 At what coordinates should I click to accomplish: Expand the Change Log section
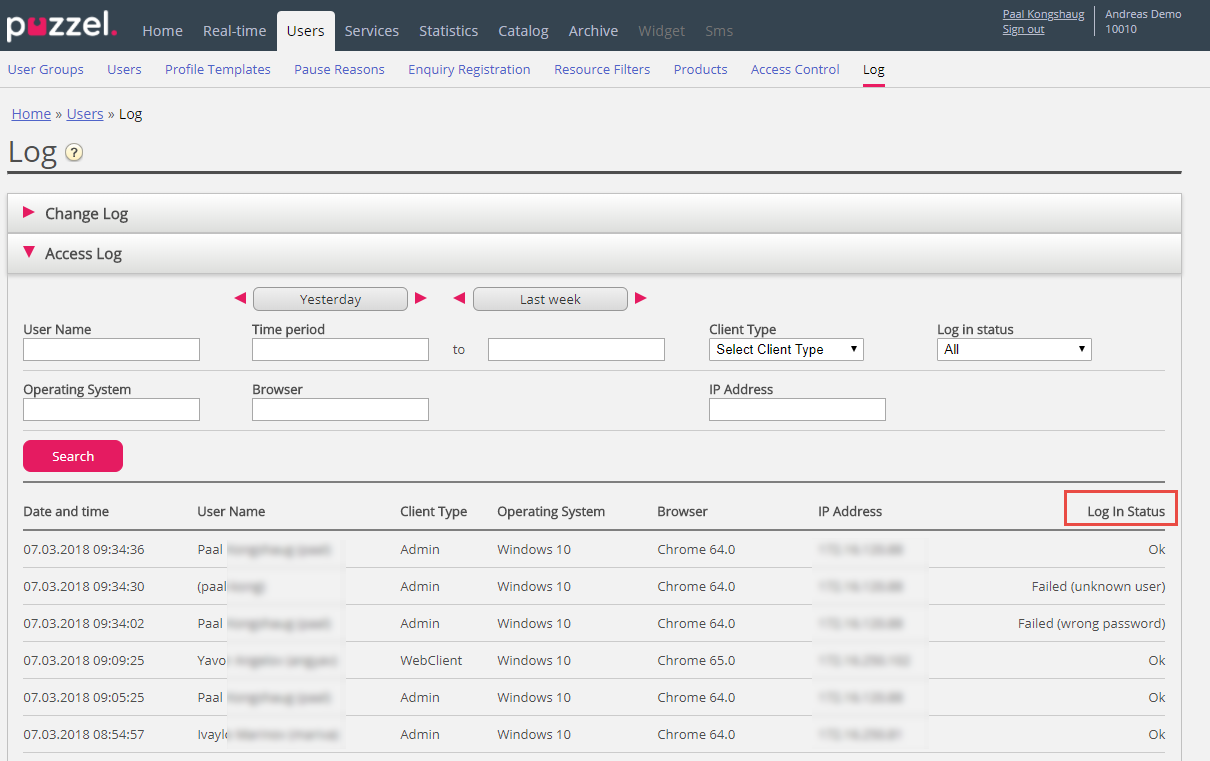click(86, 213)
